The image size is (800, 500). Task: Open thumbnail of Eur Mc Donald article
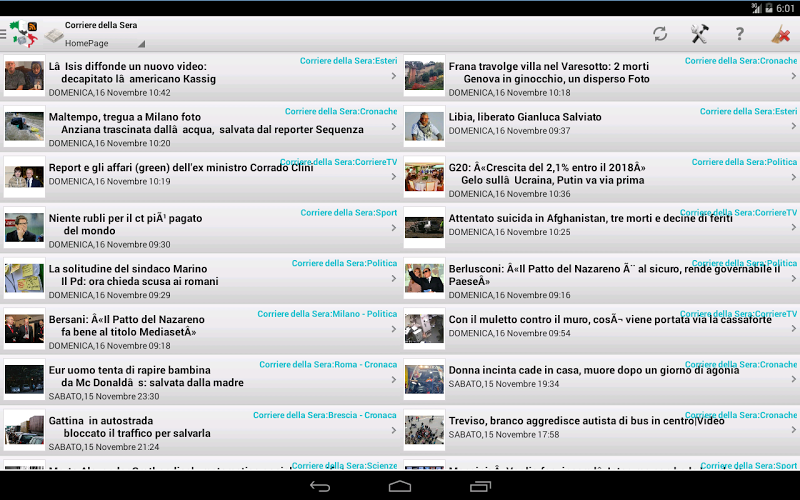pos(24,379)
